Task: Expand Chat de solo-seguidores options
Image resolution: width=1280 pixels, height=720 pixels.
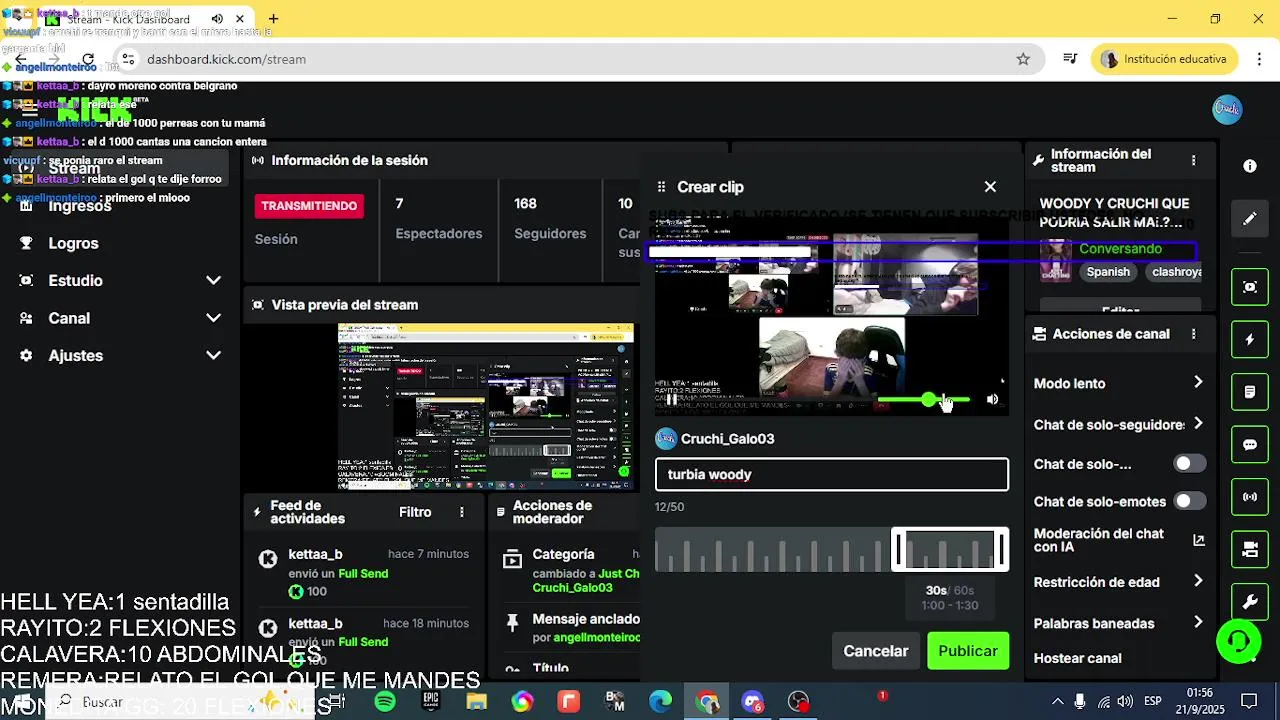Action: point(1198,424)
